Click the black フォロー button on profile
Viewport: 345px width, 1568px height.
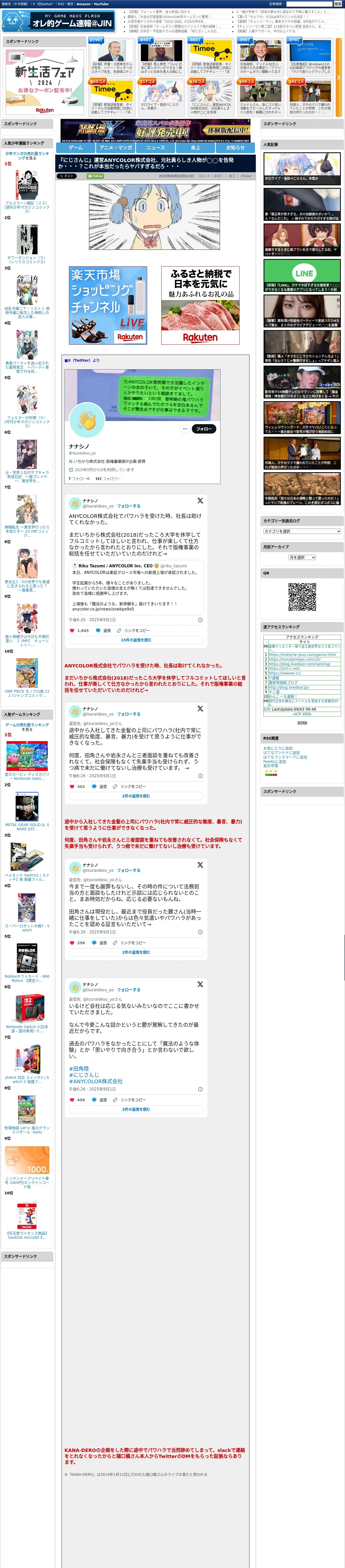click(x=204, y=429)
